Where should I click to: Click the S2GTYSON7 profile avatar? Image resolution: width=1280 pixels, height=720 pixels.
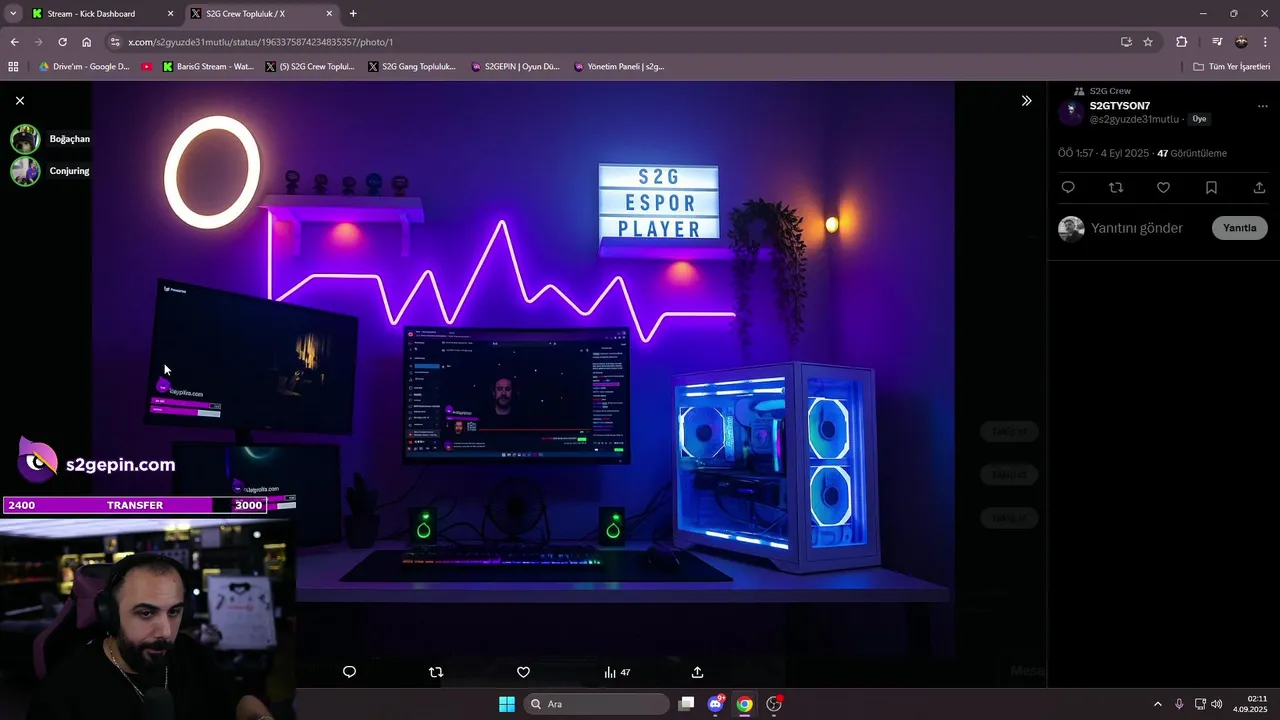[x=1071, y=112]
